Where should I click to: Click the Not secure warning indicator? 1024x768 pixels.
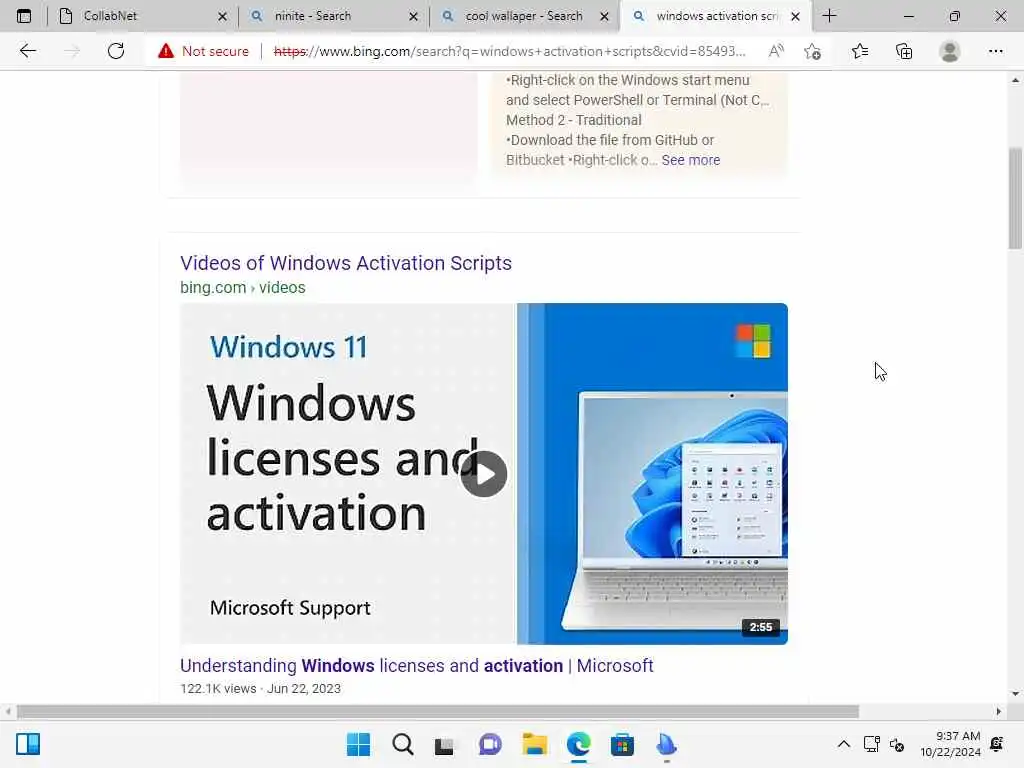tap(203, 51)
